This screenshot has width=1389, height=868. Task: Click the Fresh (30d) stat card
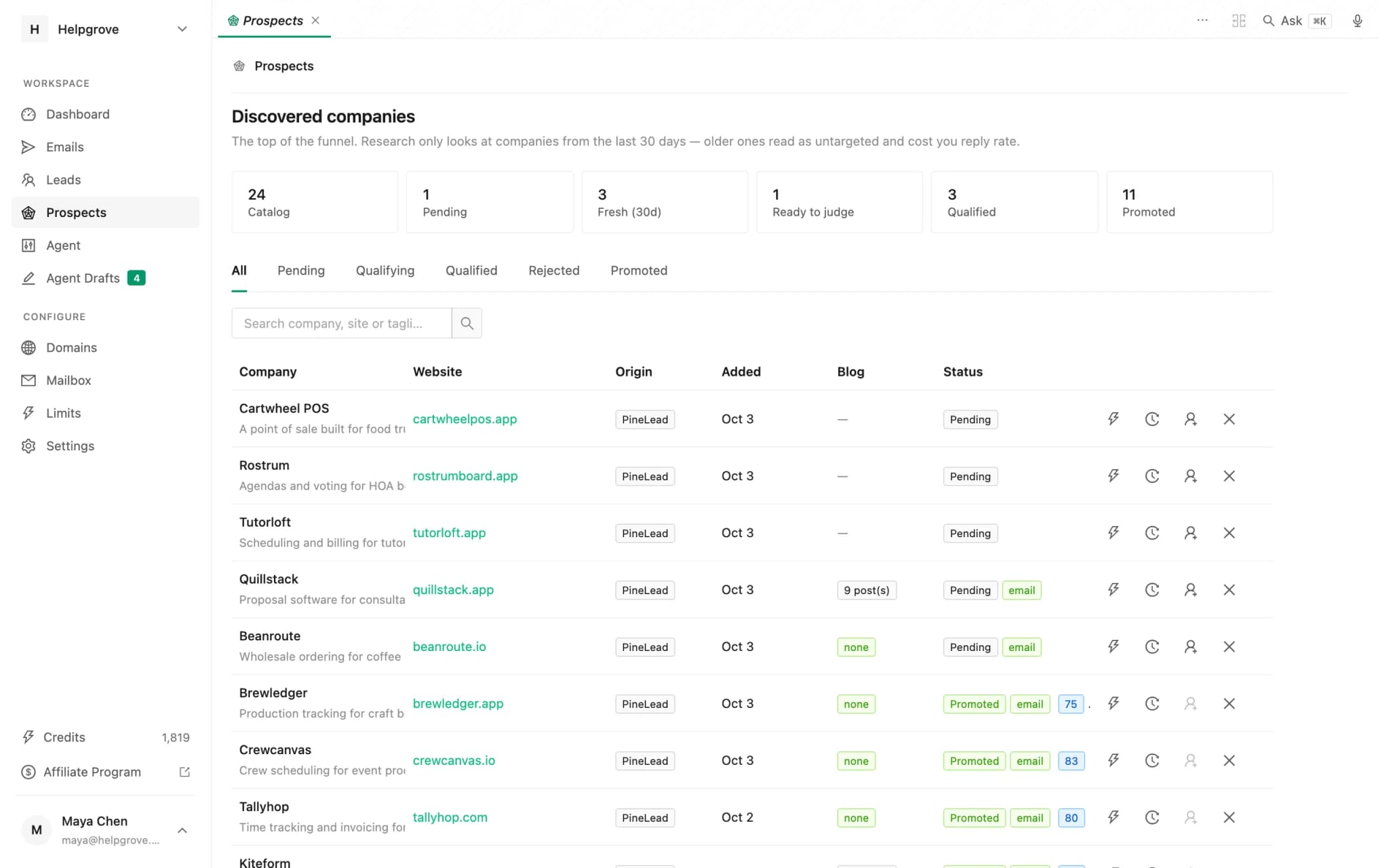(x=665, y=202)
